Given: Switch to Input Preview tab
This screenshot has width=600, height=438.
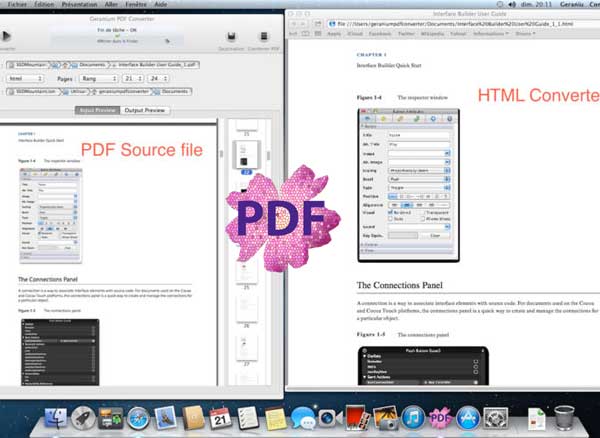Looking at the screenshot, I should point(98,110).
